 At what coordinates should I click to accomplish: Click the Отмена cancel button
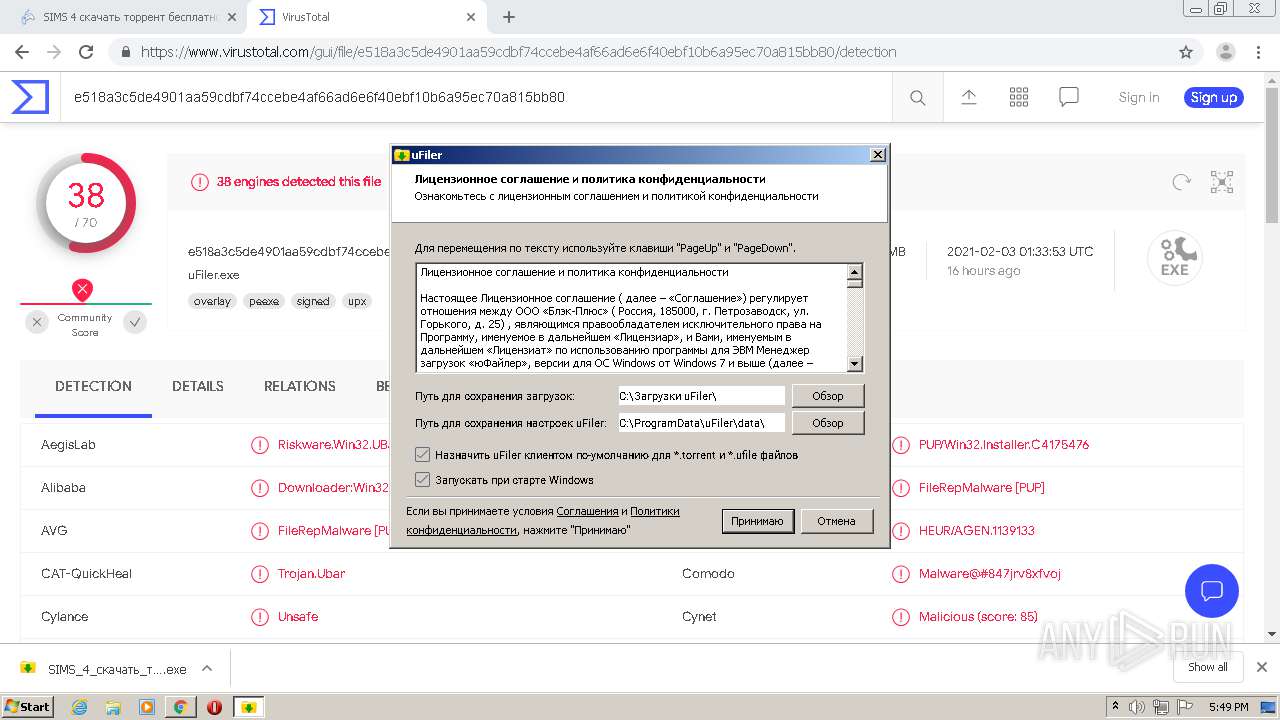coord(836,521)
